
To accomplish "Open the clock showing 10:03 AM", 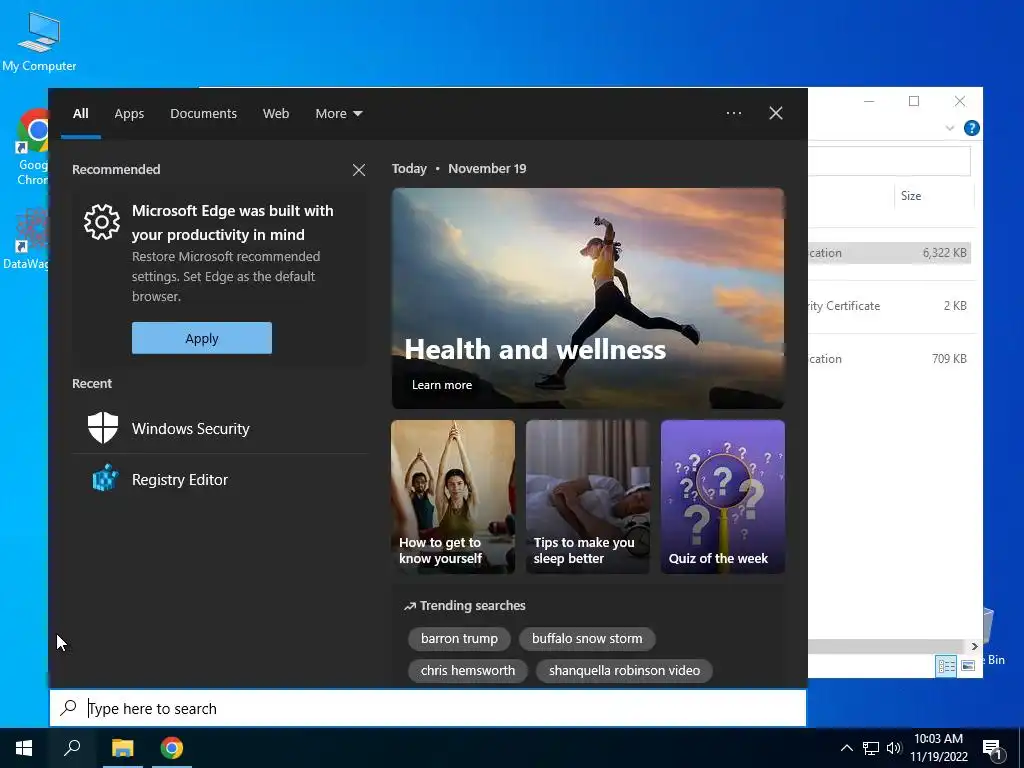I will (x=938, y=748).
